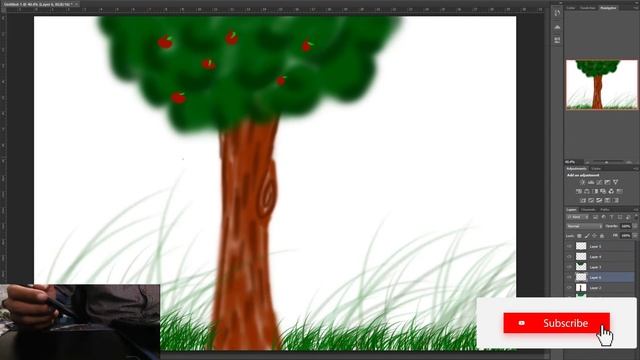Viewport: 640px width, 360px height.
Task: Hide Layer 4 using its eye icon
Action: [569, 256]
